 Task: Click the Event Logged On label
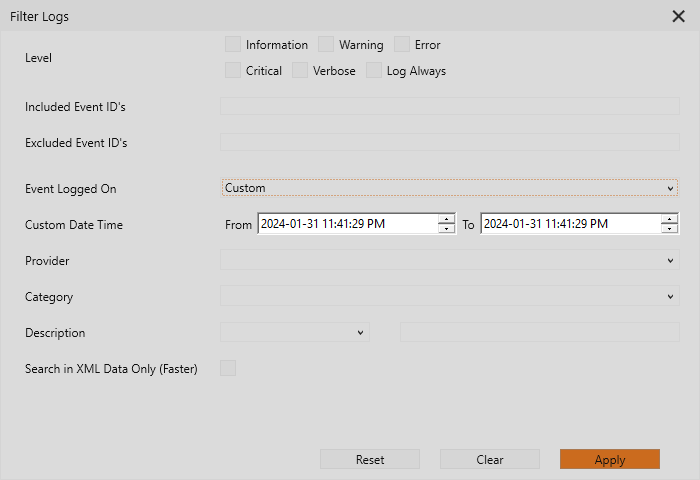(71, 189)
